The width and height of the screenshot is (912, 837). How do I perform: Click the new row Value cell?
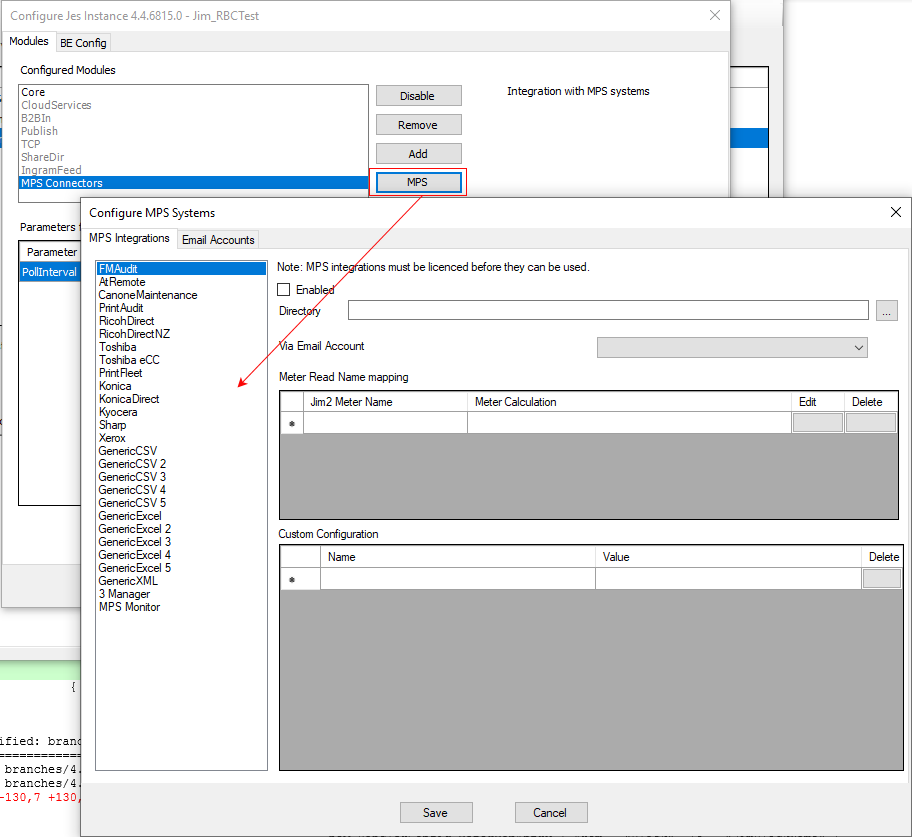tap(727, 579)
